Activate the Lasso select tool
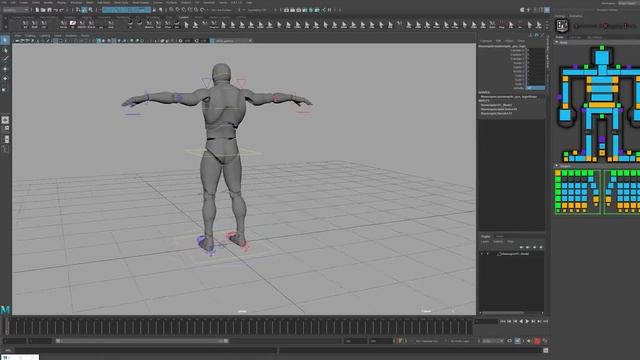 click(5, 51)
